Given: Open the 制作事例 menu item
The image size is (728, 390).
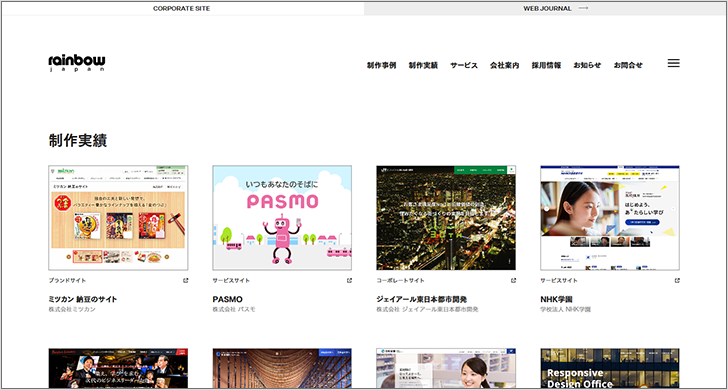Looking at the screenshot, I should click(381, 65).
